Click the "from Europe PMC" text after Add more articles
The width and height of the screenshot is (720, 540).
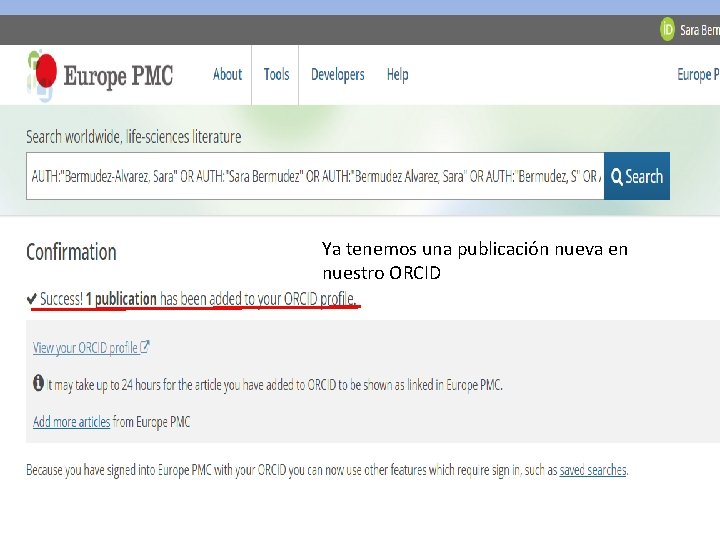coord(152,422)
